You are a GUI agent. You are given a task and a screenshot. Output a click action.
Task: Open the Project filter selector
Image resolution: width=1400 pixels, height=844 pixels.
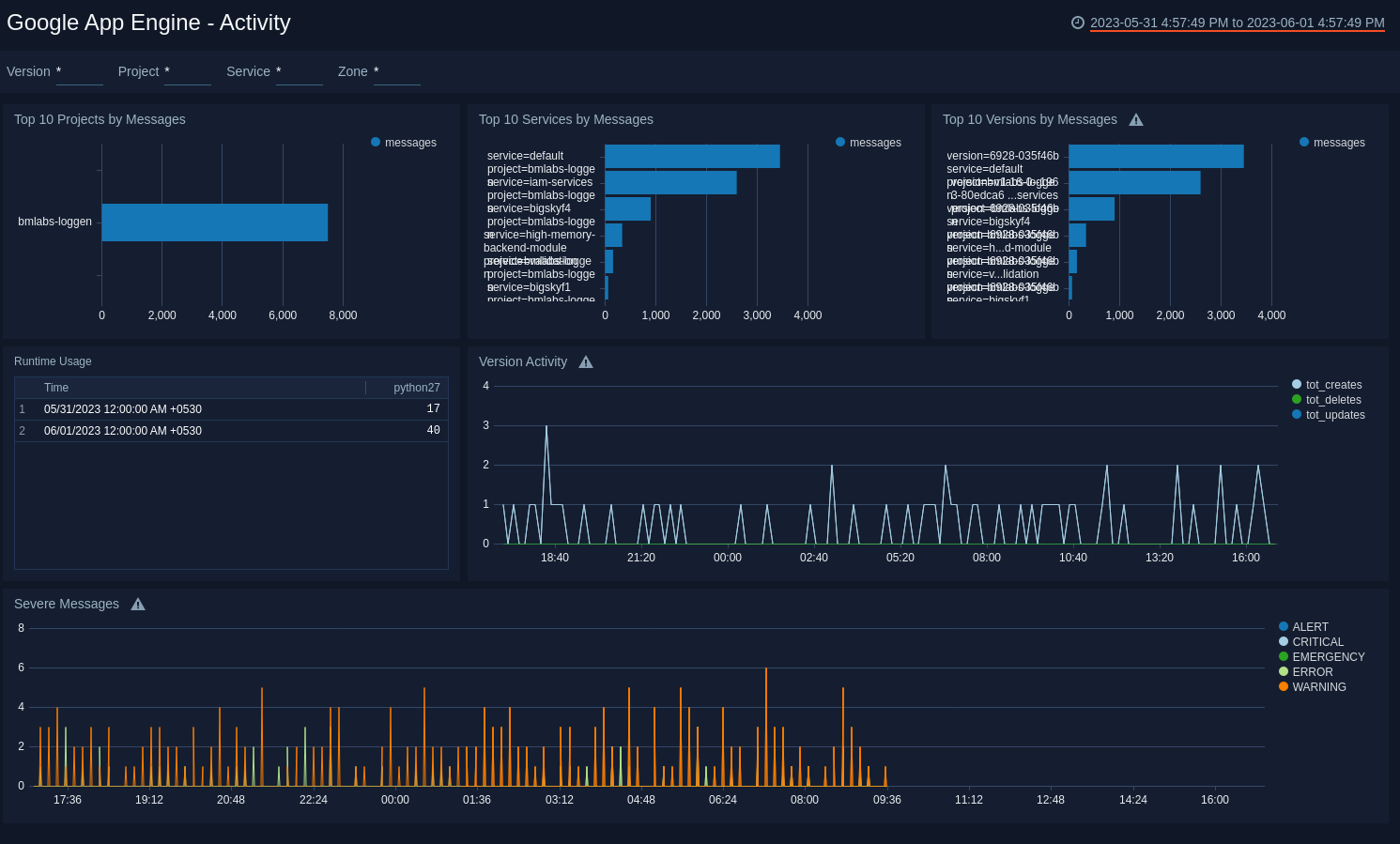point(188,71)
